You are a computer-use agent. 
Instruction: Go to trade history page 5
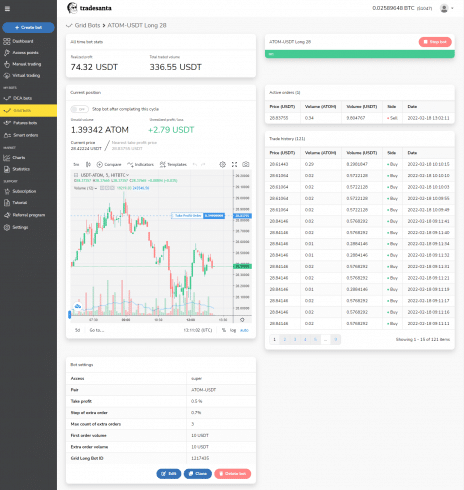point(315,339)
